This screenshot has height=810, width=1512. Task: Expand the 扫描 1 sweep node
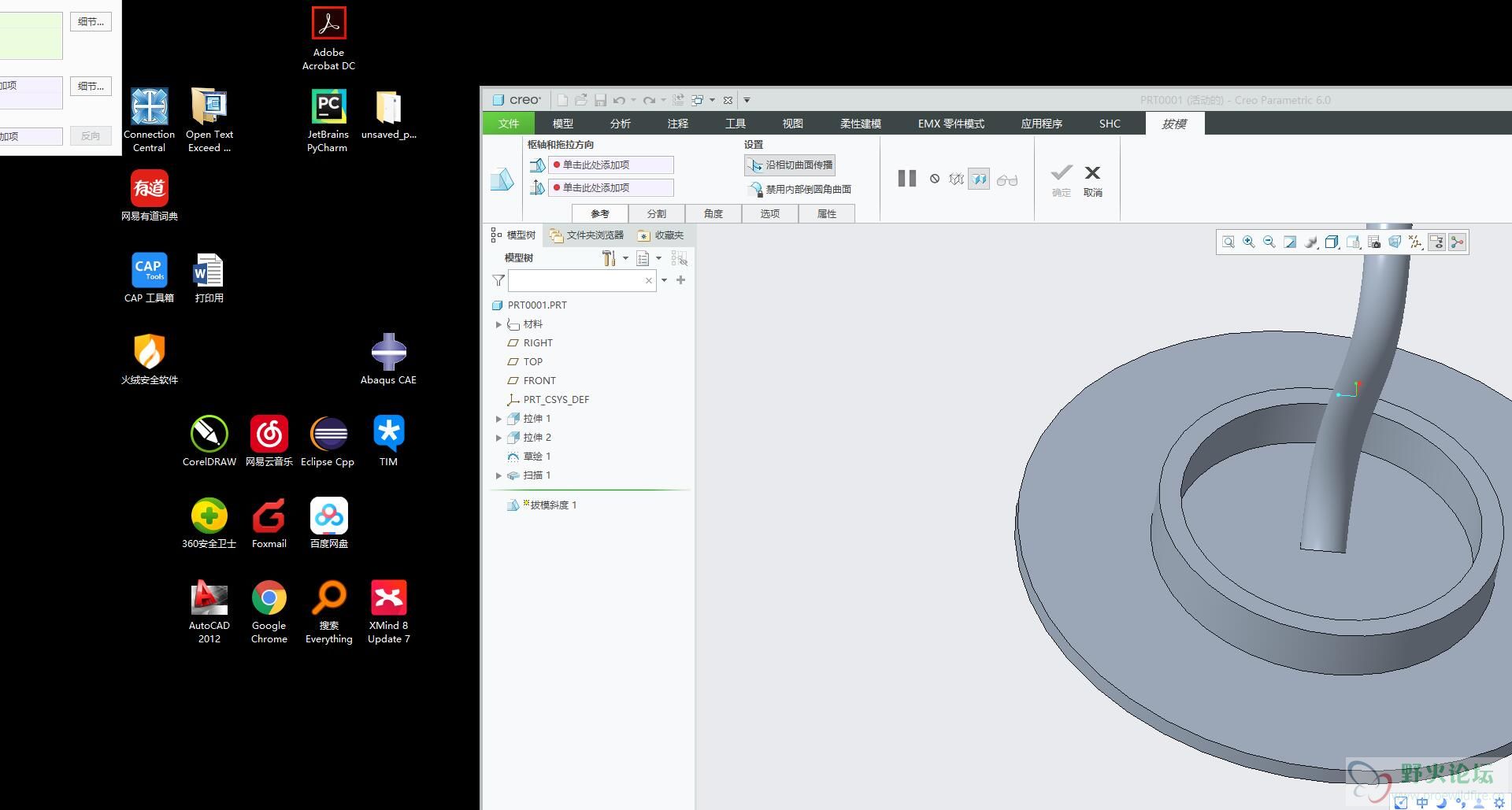click(x=498, y=475)
